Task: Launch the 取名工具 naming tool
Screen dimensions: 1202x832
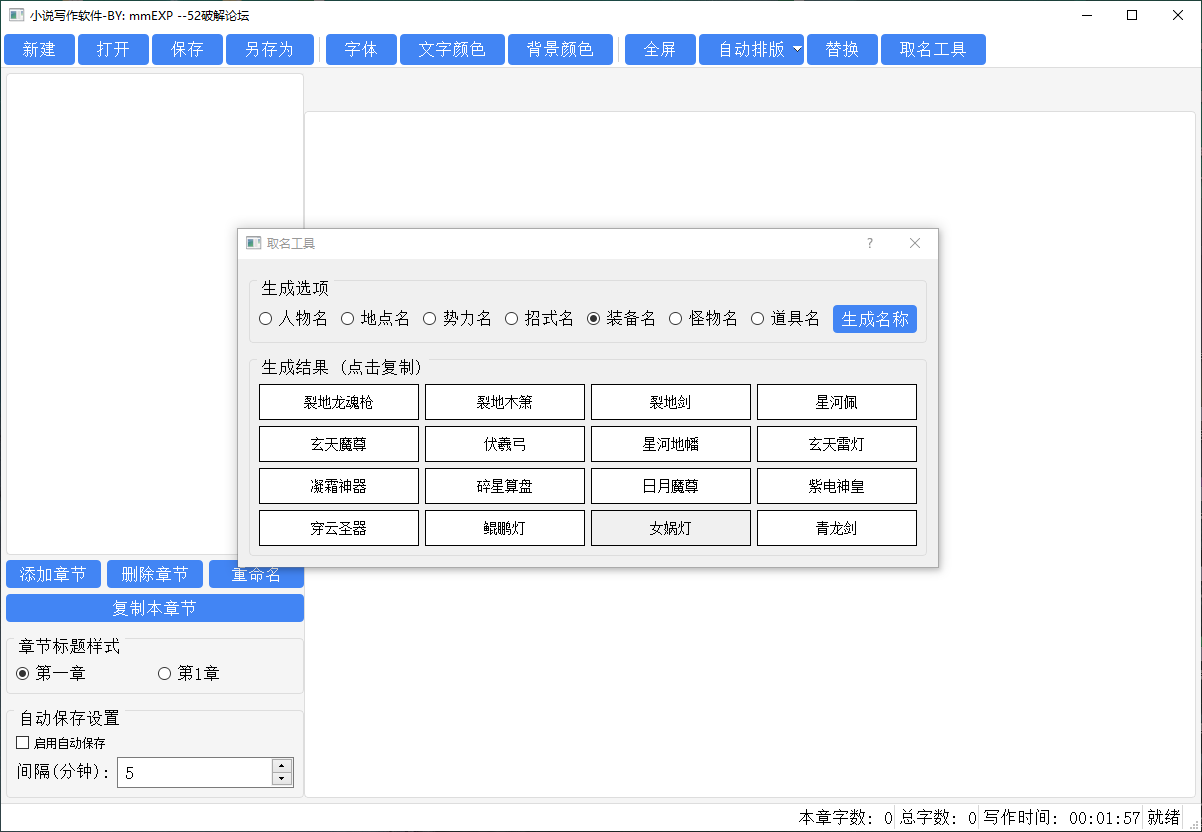Action: coord(932,49)
